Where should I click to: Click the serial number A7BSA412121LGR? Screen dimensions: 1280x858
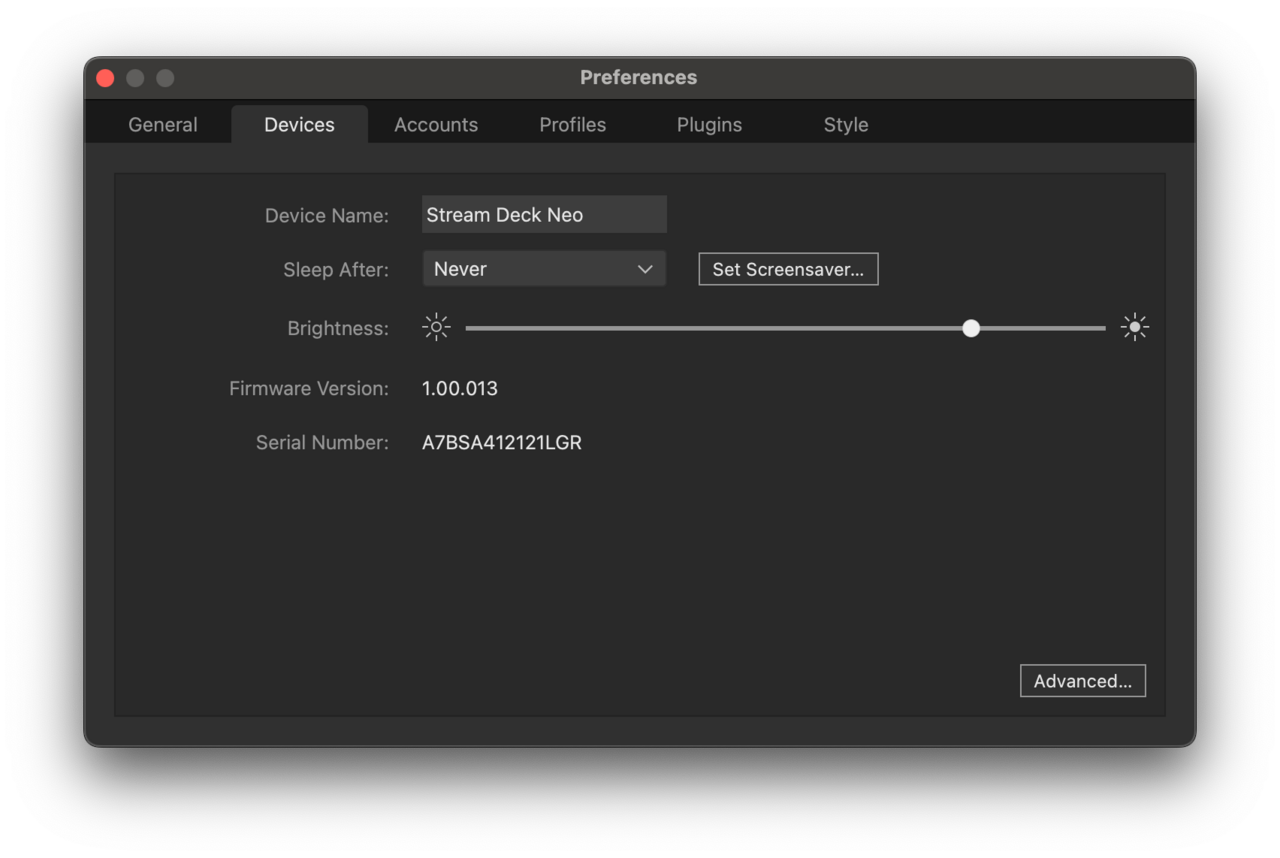[502, 442]
